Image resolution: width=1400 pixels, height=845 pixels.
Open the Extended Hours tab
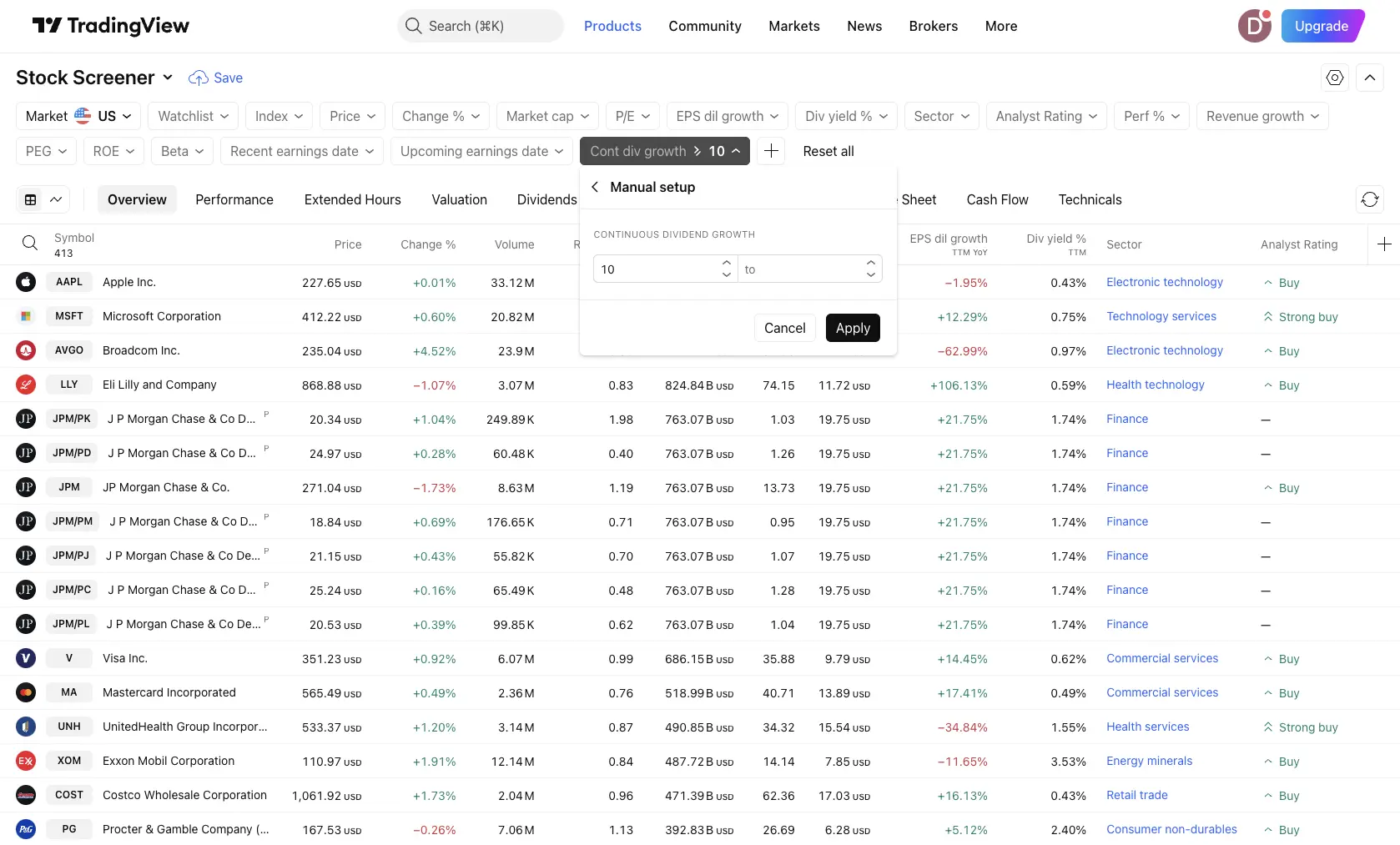352,199
